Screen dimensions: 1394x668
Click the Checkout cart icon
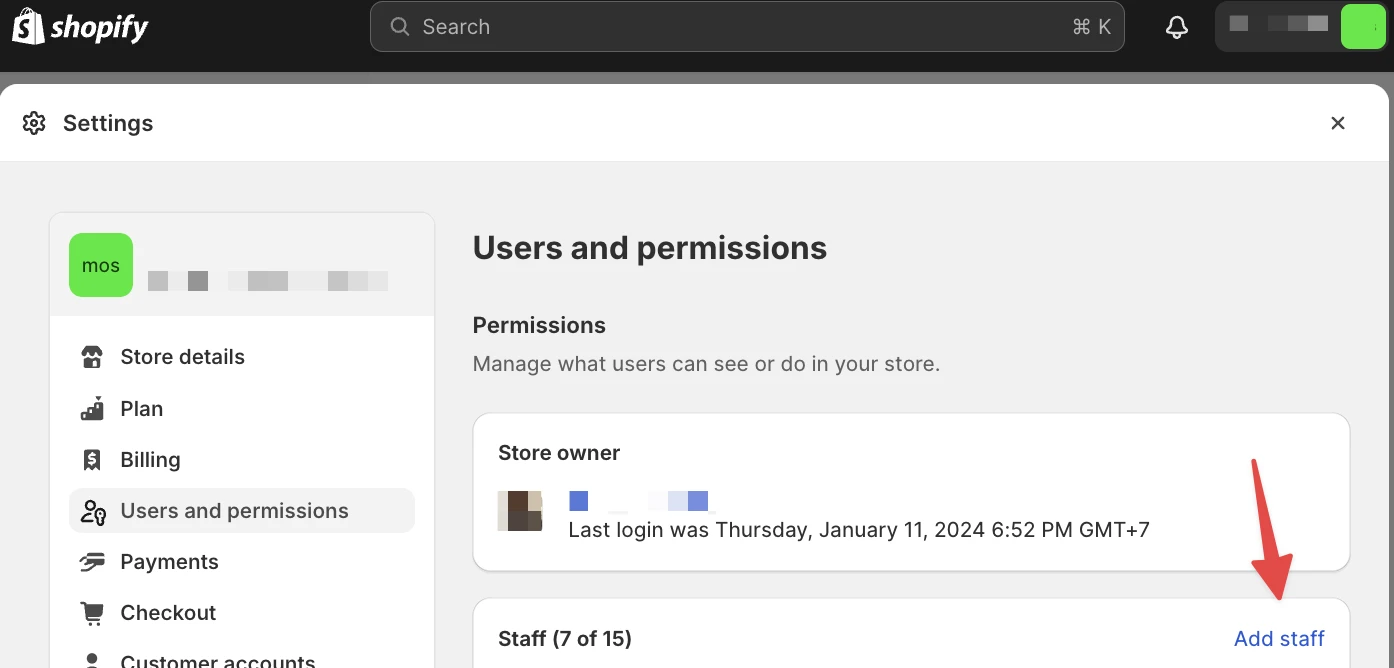(92, 613)
